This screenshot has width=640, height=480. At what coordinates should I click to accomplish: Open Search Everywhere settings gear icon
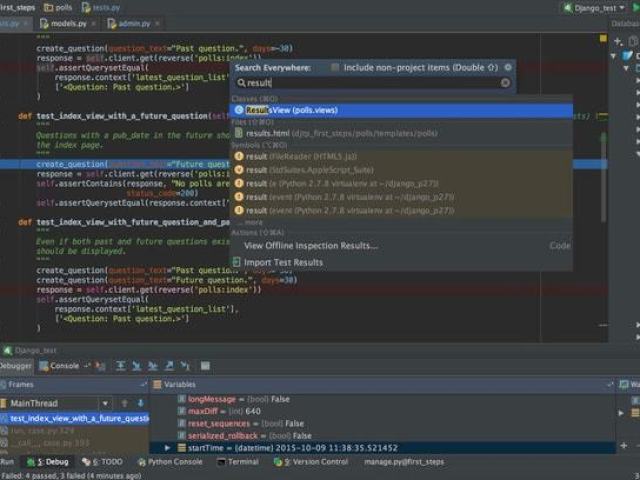pos(508,67)
